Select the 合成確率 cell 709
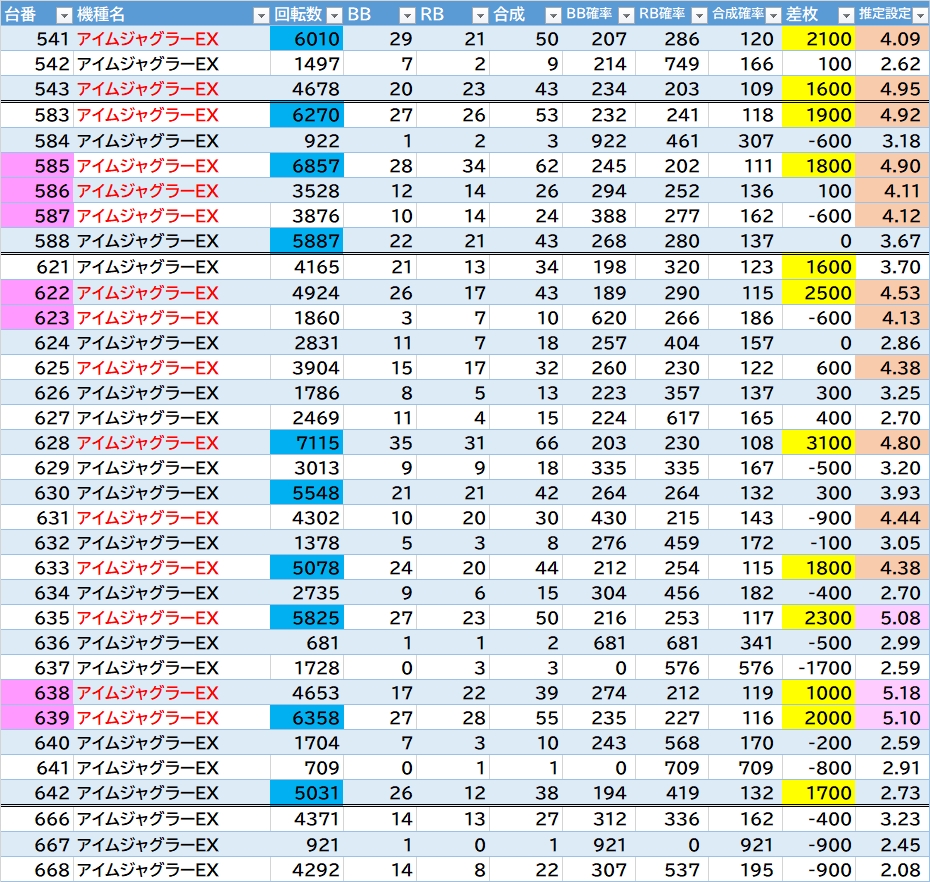The height and width of the screenshot is (882, 930). pyautogui.click(x=745, y=768)
